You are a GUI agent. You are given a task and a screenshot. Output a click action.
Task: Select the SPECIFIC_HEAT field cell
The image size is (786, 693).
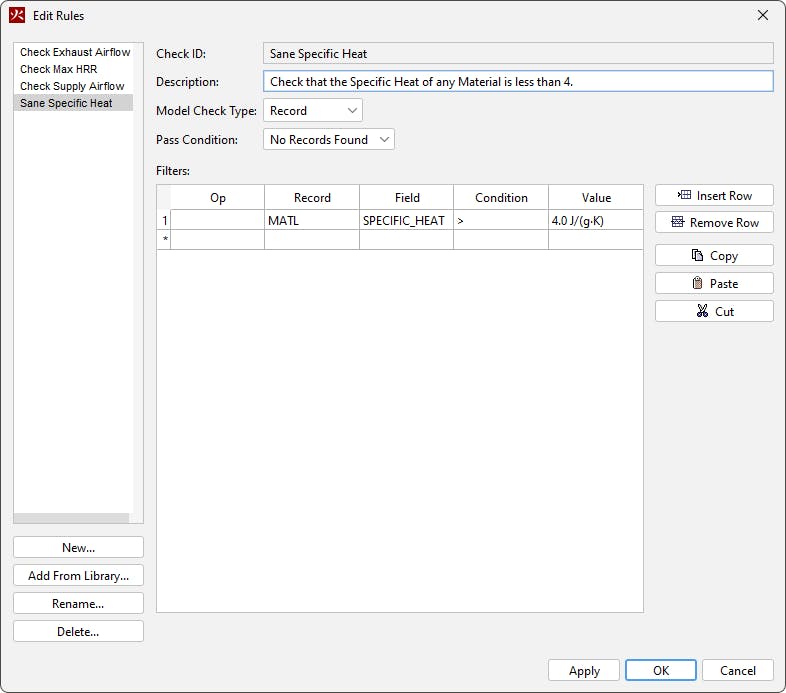[x=406, y=220]
